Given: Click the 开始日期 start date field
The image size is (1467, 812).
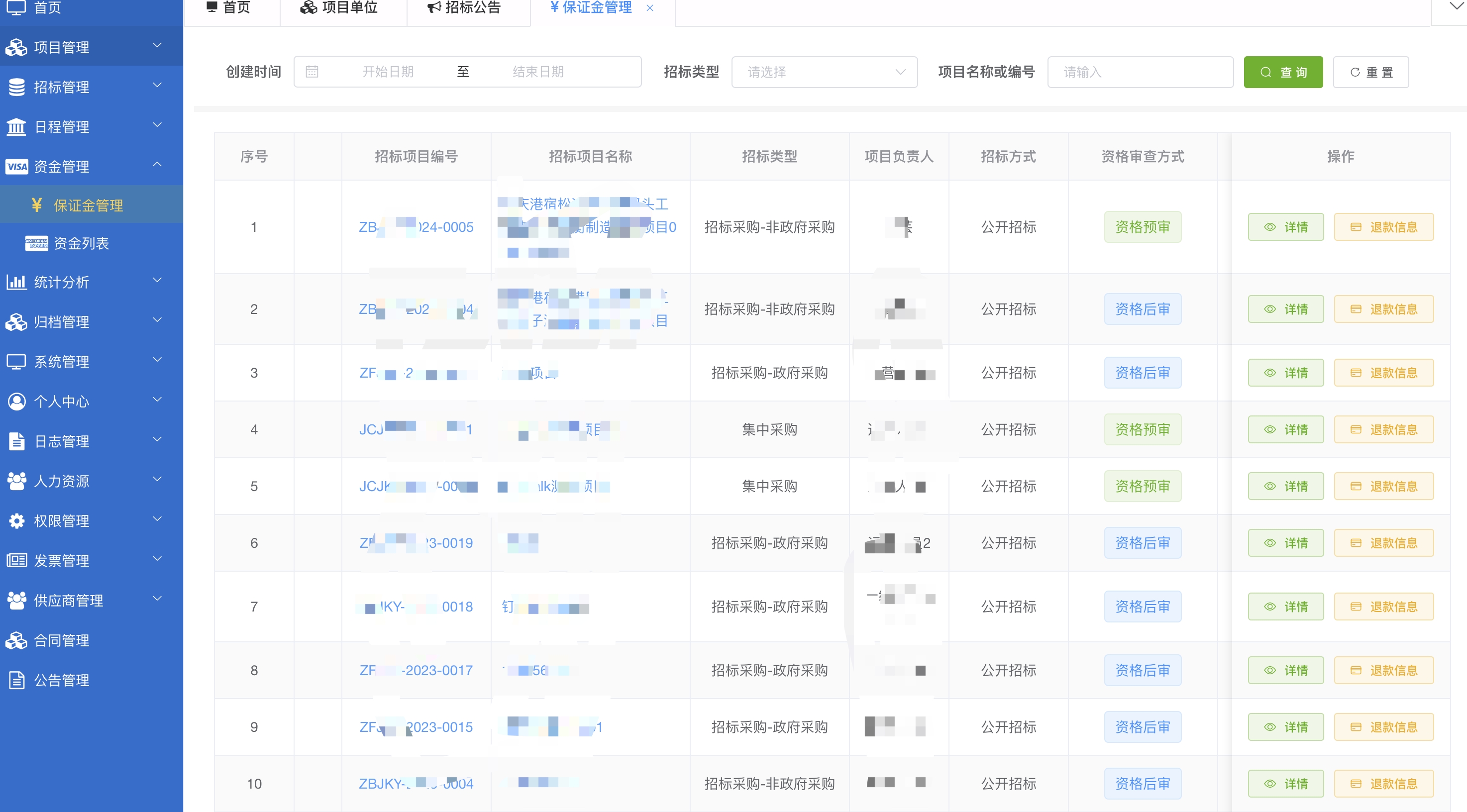Looking at the screenshot, I should click(388, 72).
